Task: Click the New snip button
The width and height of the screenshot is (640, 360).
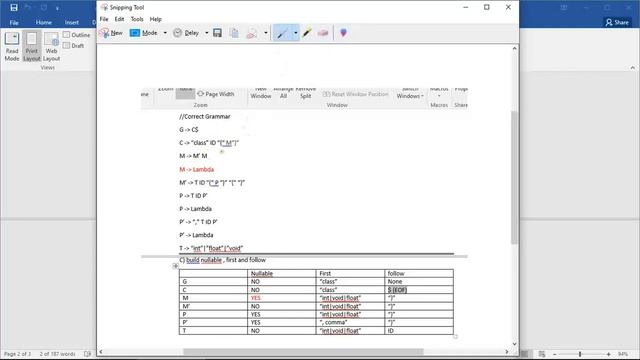Action: click(111, 33)
